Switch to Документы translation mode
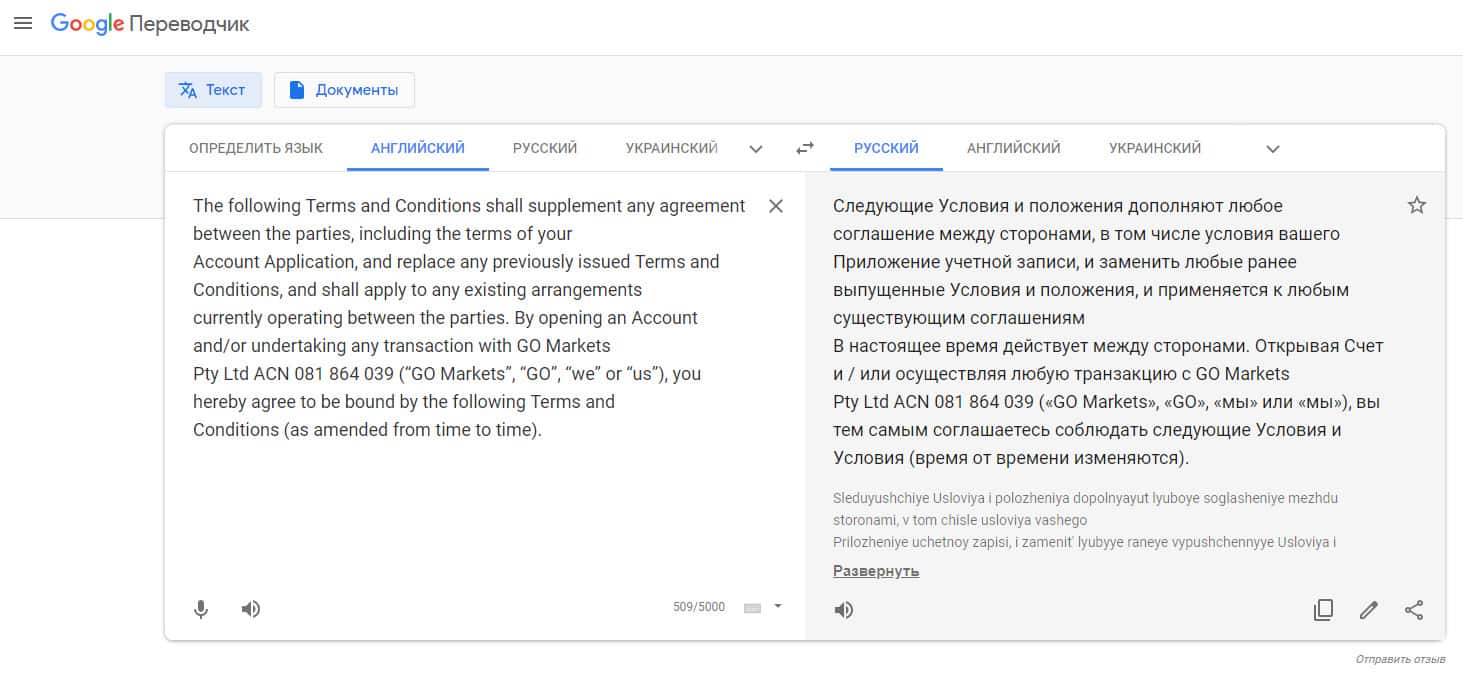 click(x=344, y=90)
